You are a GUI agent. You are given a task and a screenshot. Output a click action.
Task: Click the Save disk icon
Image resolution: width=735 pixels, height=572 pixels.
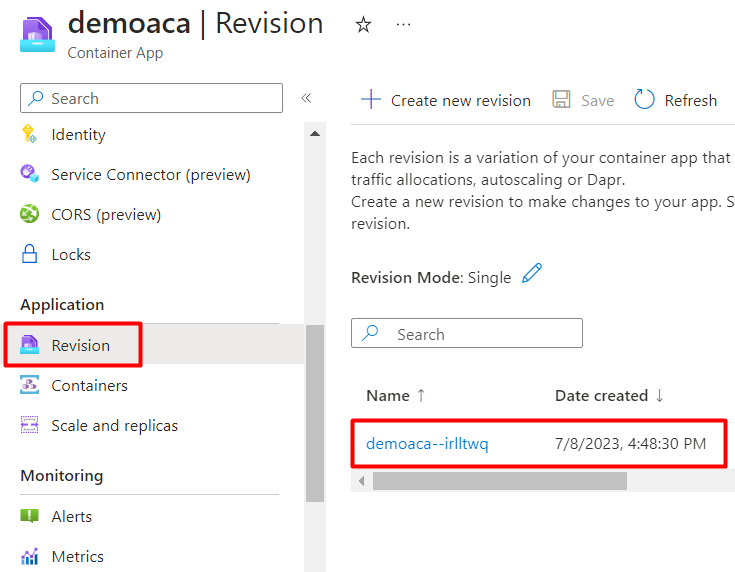562,99
